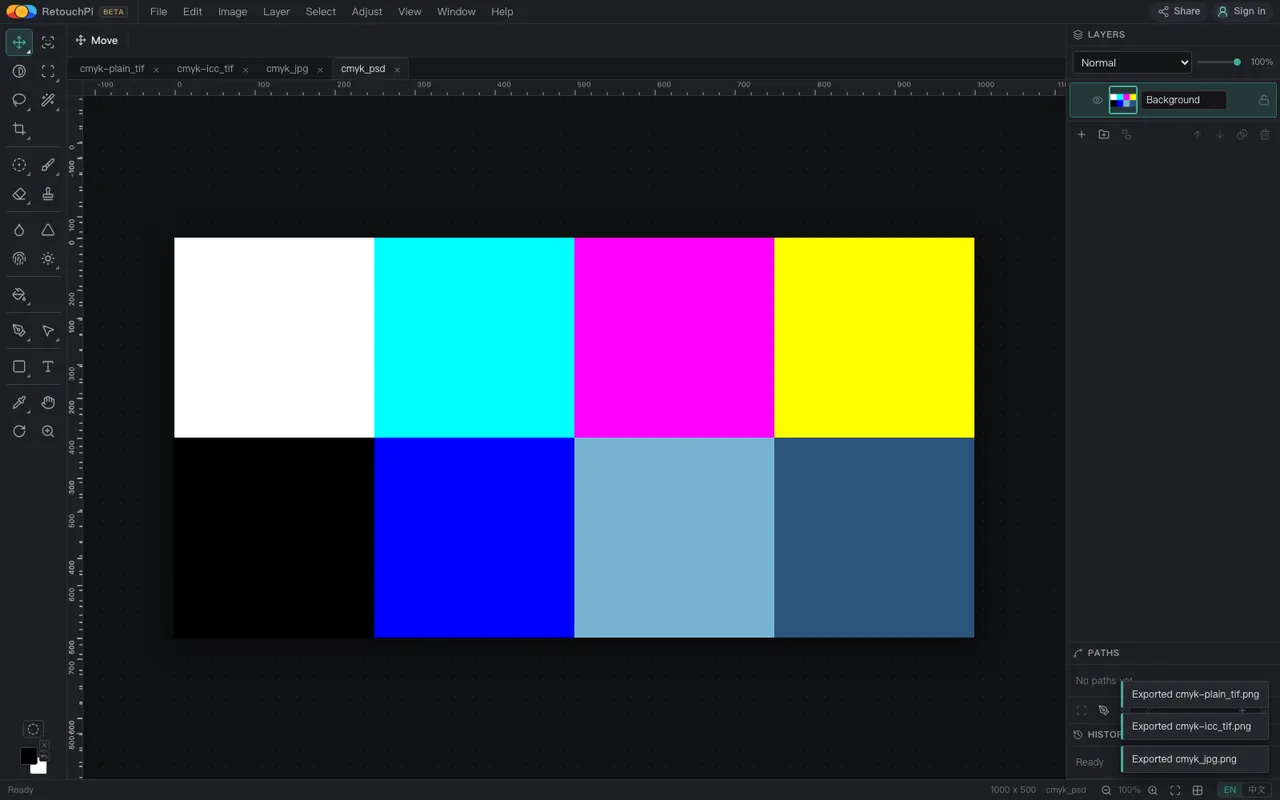Image resolution: width=1280 pixels, height=800 pixels.
Task: Add a new layer with the plus icon
Action: (1081, 135)
